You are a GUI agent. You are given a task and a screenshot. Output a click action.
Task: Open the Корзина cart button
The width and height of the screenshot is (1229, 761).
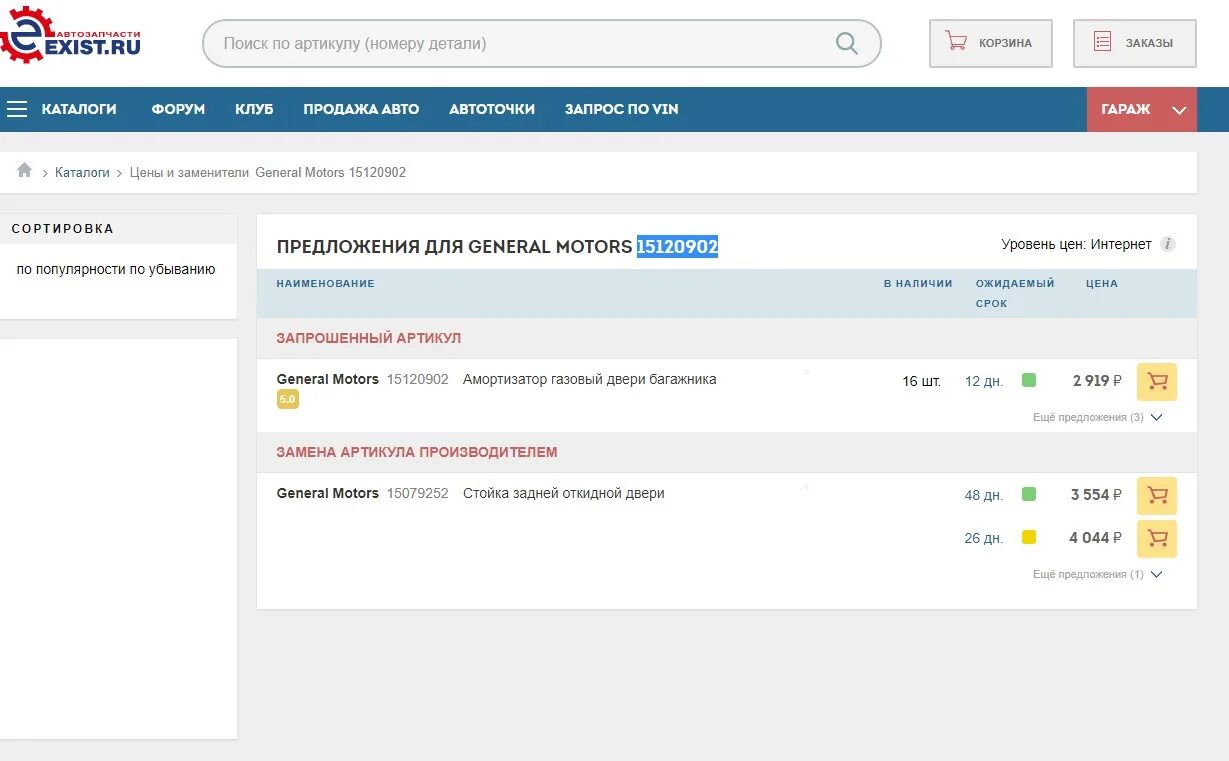tap(990, 43)
